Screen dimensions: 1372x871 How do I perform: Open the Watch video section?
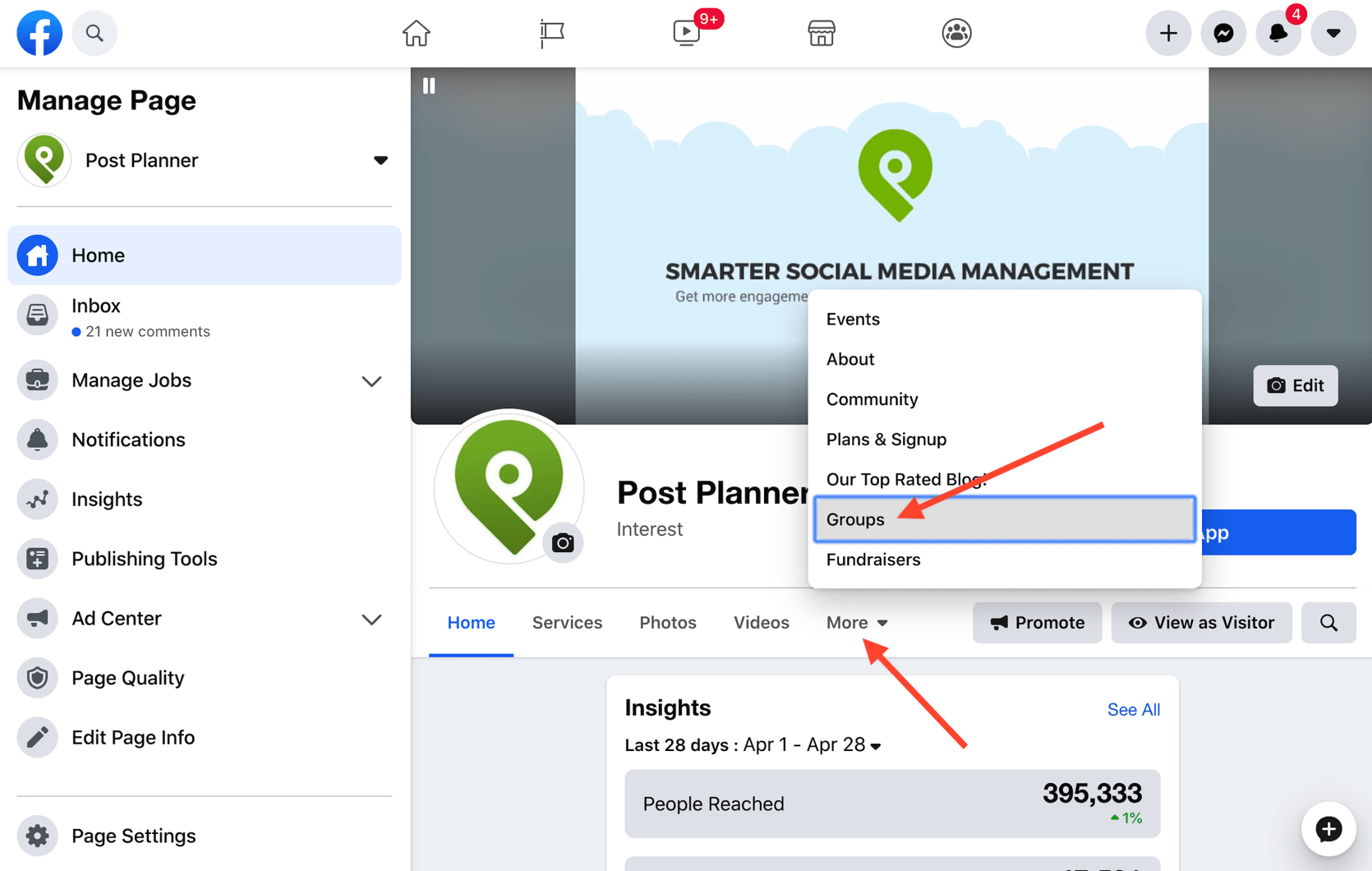coord(686,33)
